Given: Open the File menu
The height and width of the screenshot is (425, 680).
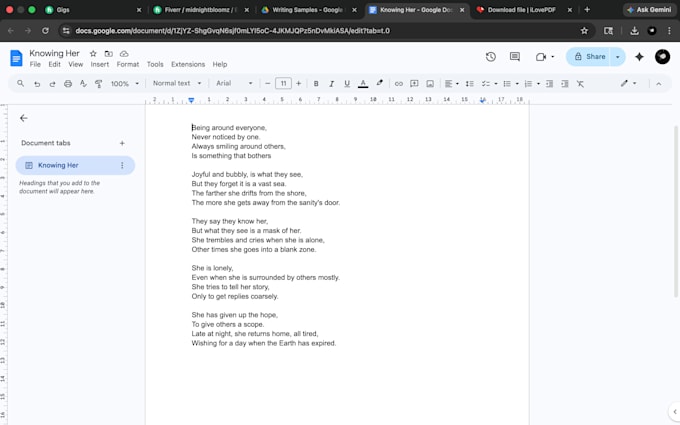Looking at the screenshot, I should (x=35, y=64).
